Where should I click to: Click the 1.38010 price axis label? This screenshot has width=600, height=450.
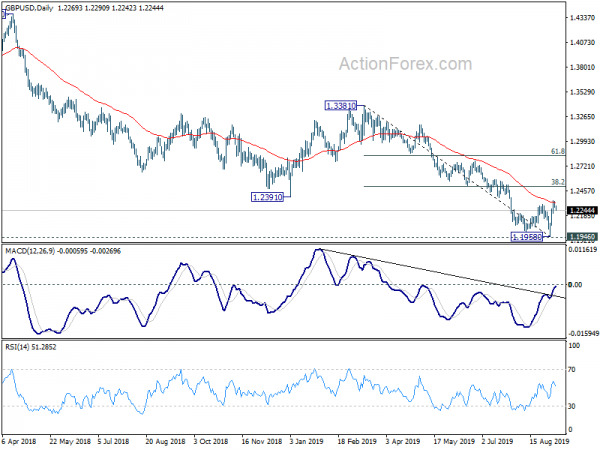[x=582, y=67]
